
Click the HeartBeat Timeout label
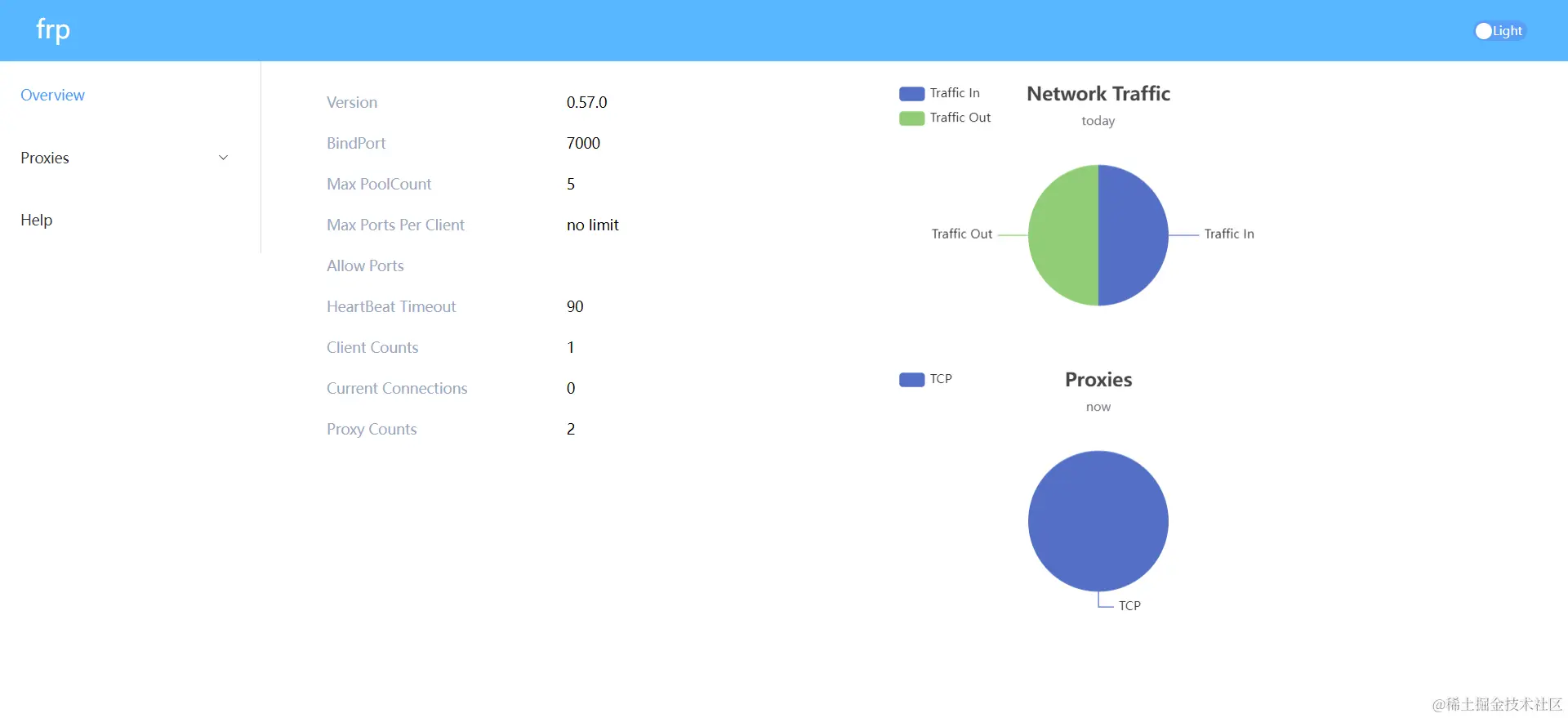tap(391, 306)
